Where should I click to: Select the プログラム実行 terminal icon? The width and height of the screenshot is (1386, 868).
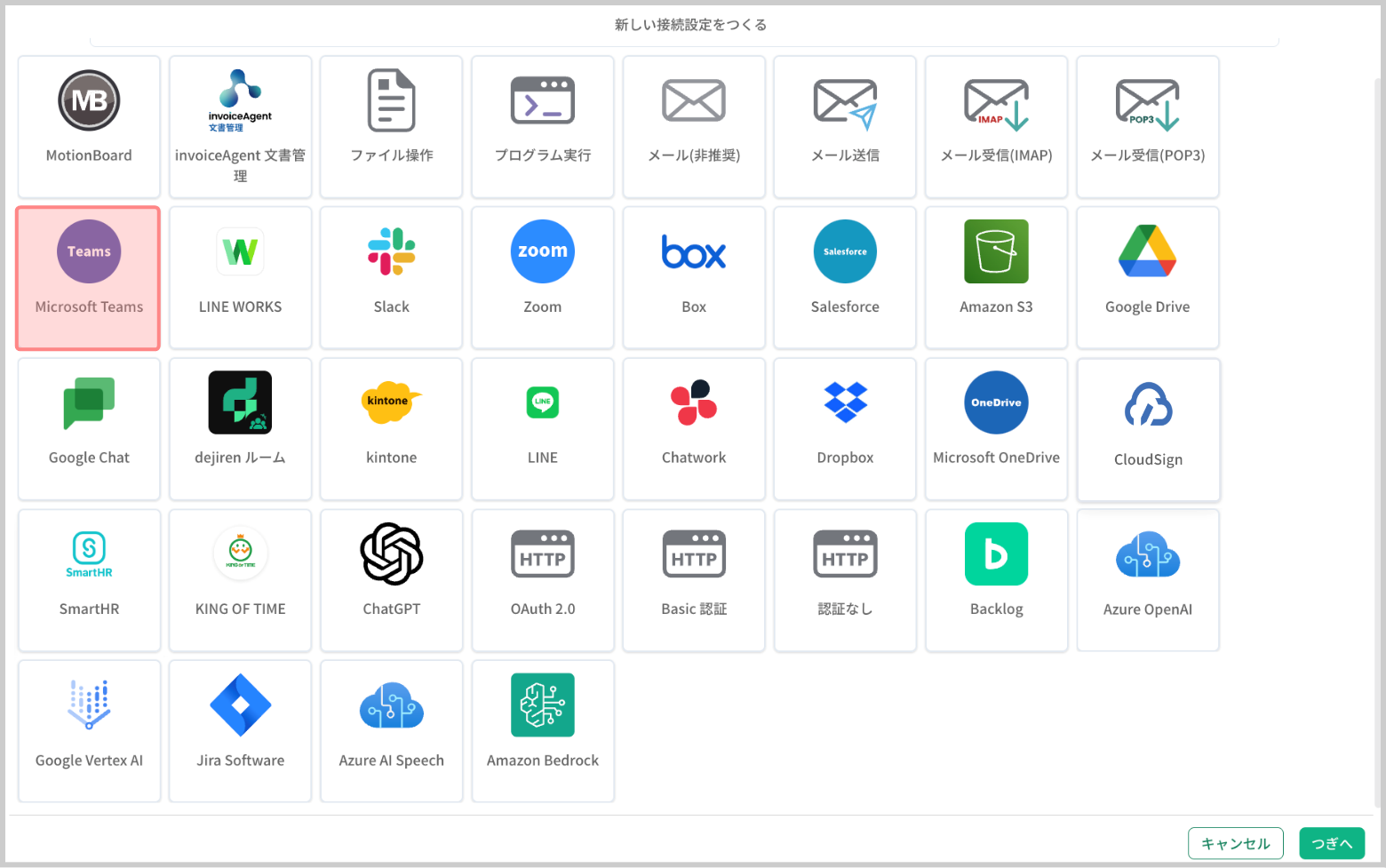point(542,100)
